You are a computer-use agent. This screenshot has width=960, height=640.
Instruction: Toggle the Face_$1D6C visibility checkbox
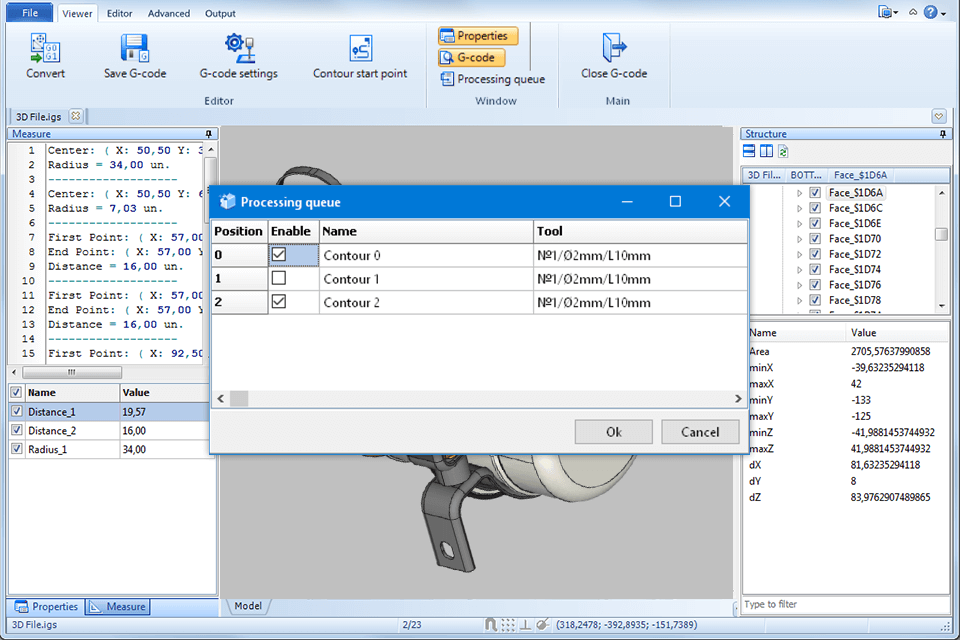coord(815,208)
